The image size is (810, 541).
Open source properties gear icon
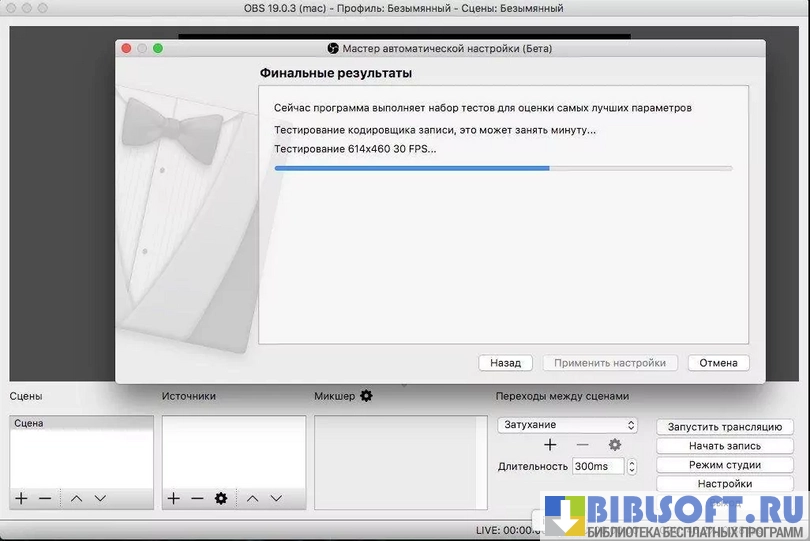221,498
